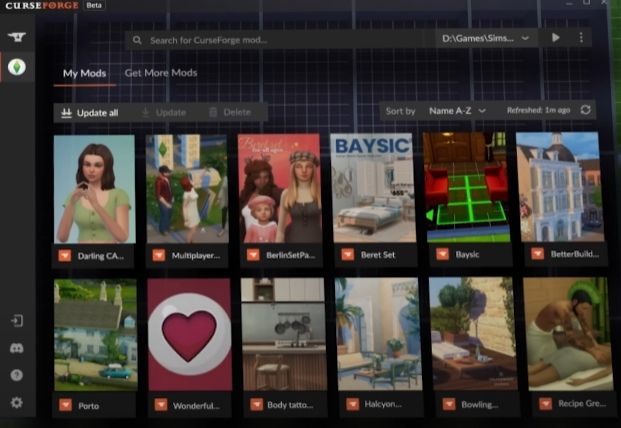Screen dimensions: 621x428
Task: Click update icon for BetterBuild mod
Action: 537,254
